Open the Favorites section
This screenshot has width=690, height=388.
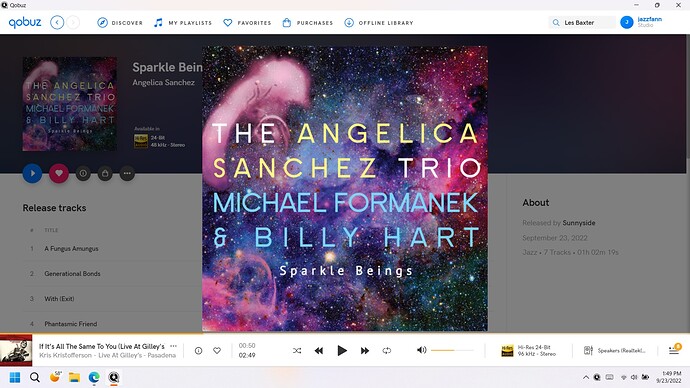point(247,22)
